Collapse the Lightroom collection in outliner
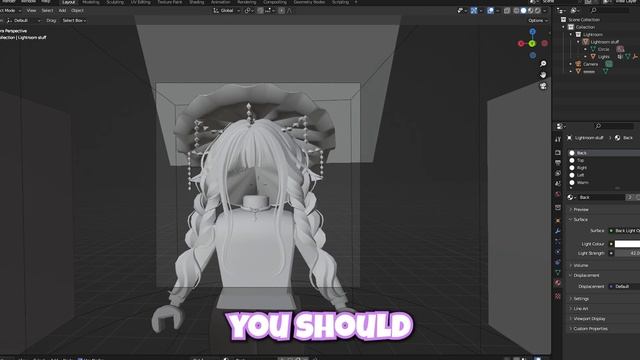The image size is (640, 360). pyautogui.click(x=571, y=35)
